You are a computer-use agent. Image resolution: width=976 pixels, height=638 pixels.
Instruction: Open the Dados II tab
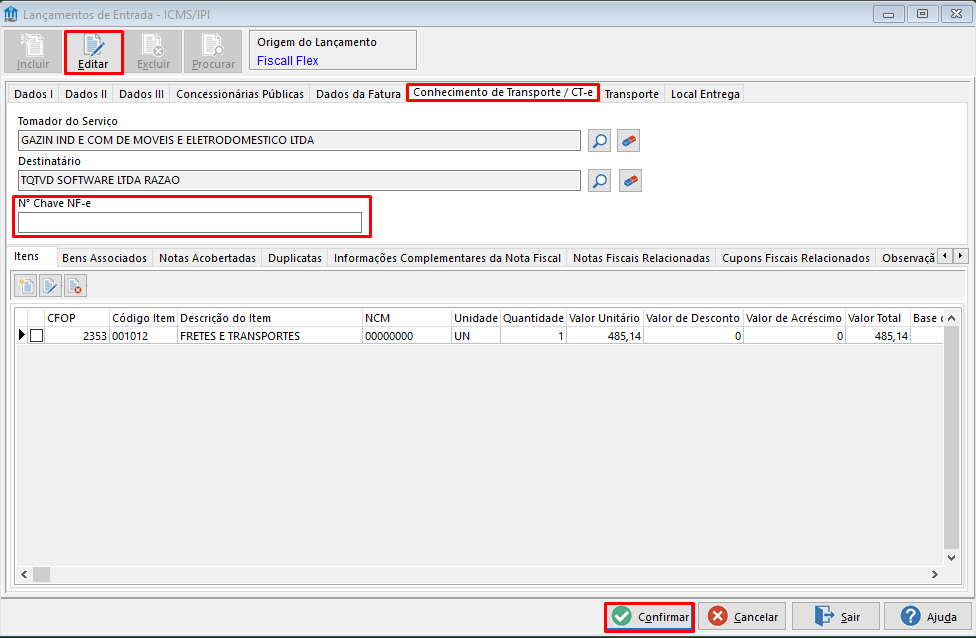pyautogui.click(x=86, y=94)
